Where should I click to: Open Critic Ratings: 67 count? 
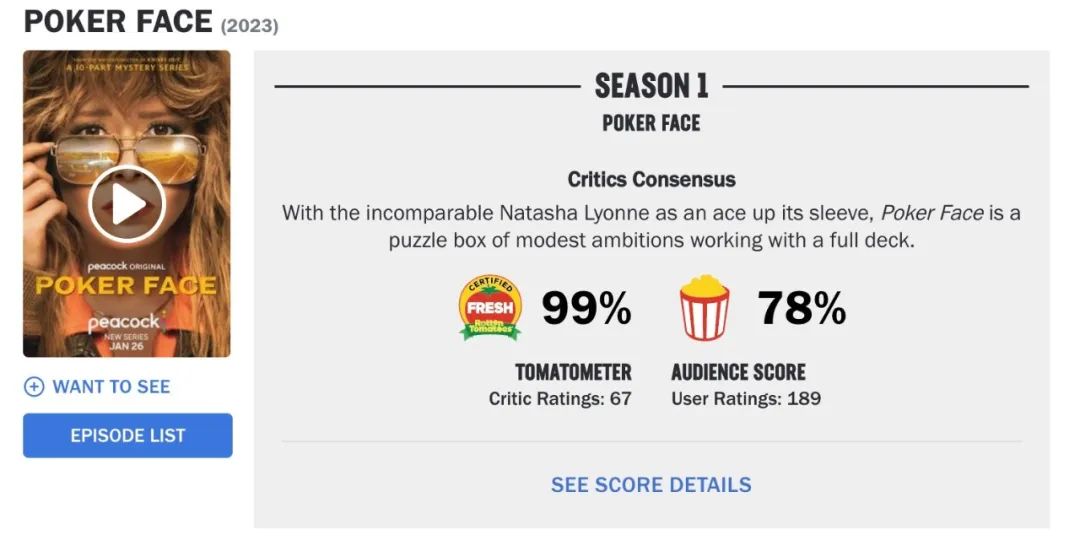tap(560, 399)
